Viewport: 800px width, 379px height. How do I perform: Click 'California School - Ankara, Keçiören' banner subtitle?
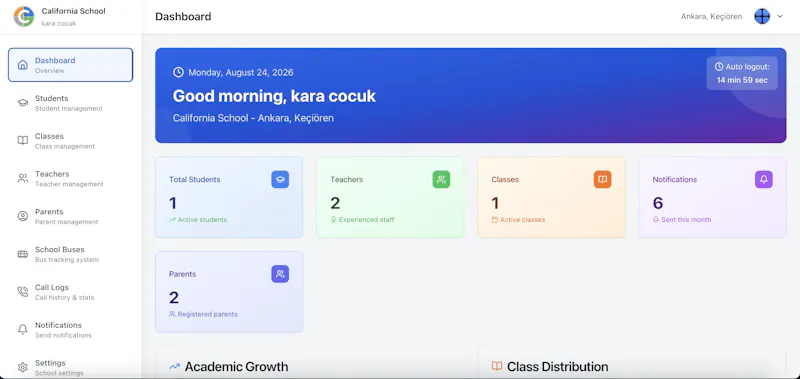click(254, 118)
